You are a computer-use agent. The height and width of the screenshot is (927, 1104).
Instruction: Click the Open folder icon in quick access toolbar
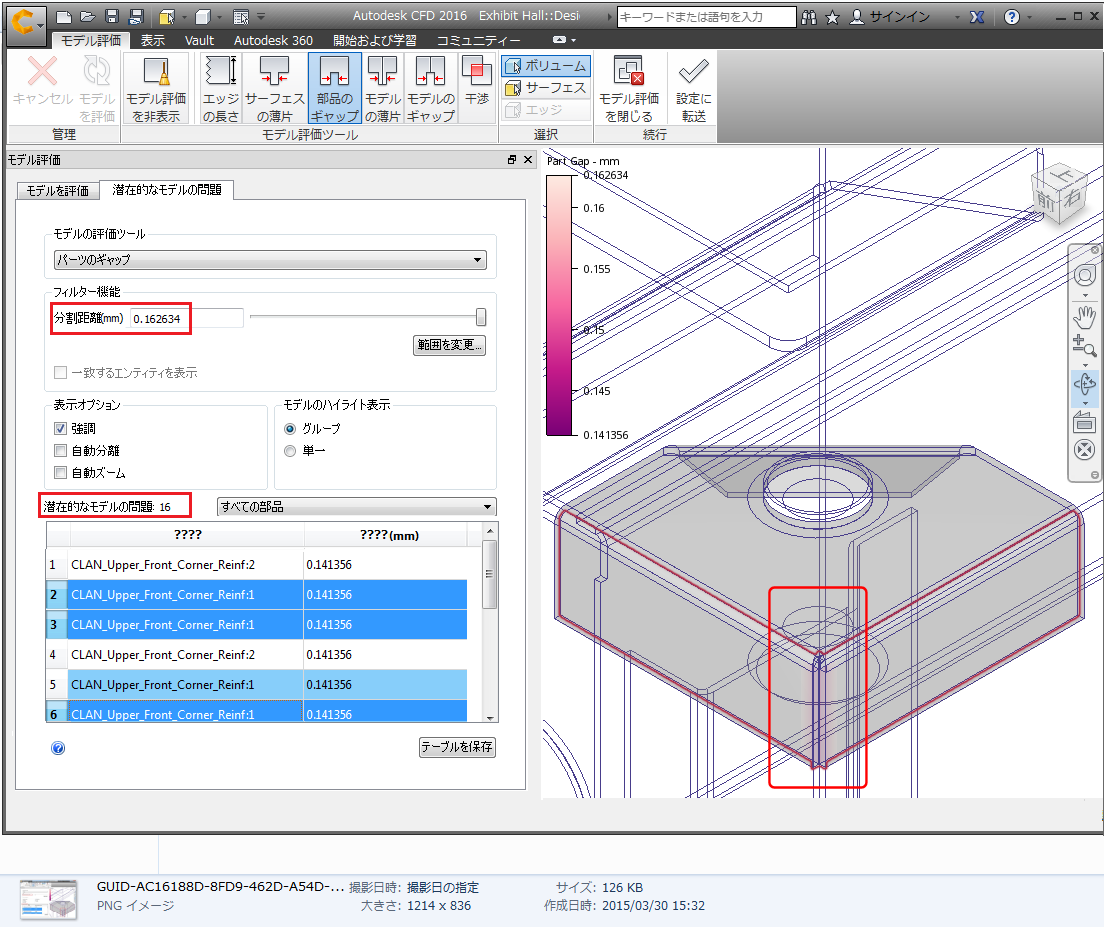coord(88,17)
